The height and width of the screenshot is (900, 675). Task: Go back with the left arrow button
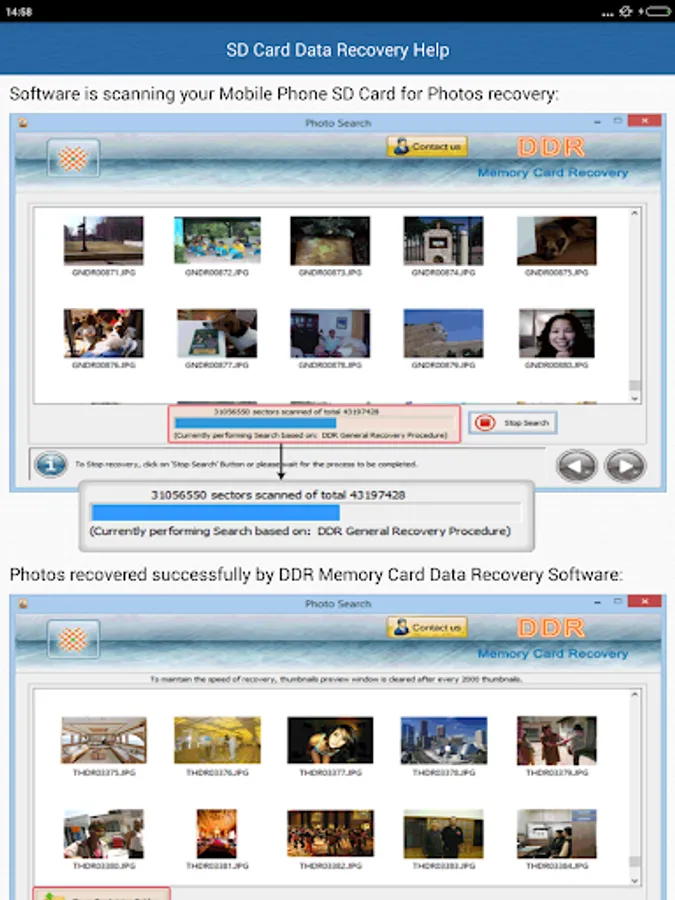coord(577,465)
